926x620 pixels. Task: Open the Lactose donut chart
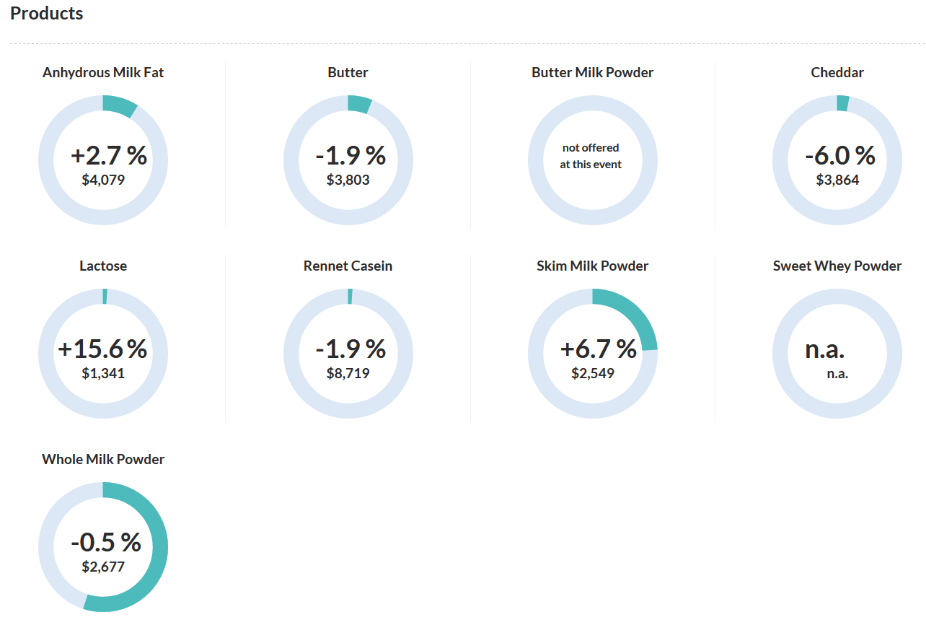tap(103, 353)
